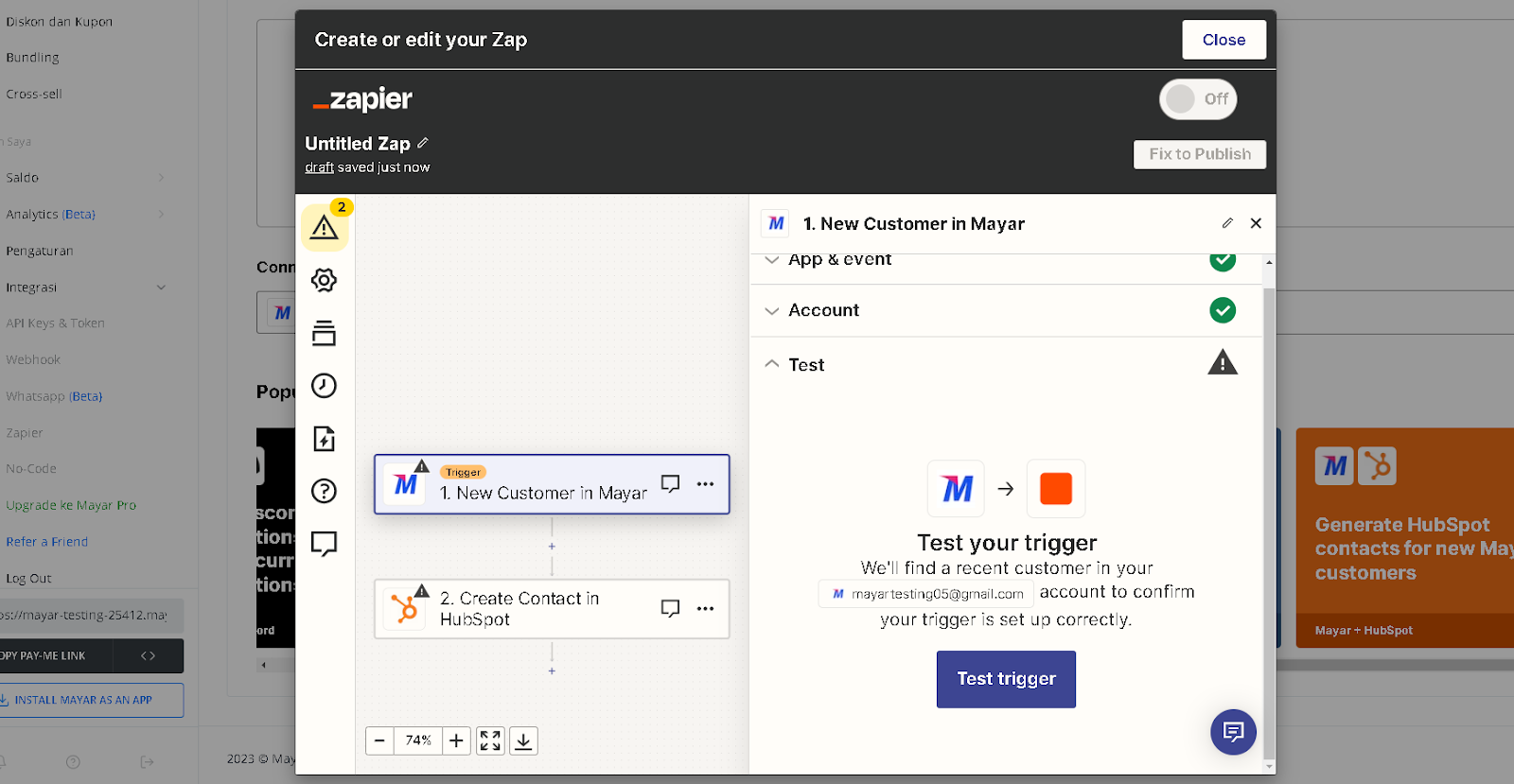
Task: Click the embed code icon next to pay-me link
Action: click(x=149, y=655)
